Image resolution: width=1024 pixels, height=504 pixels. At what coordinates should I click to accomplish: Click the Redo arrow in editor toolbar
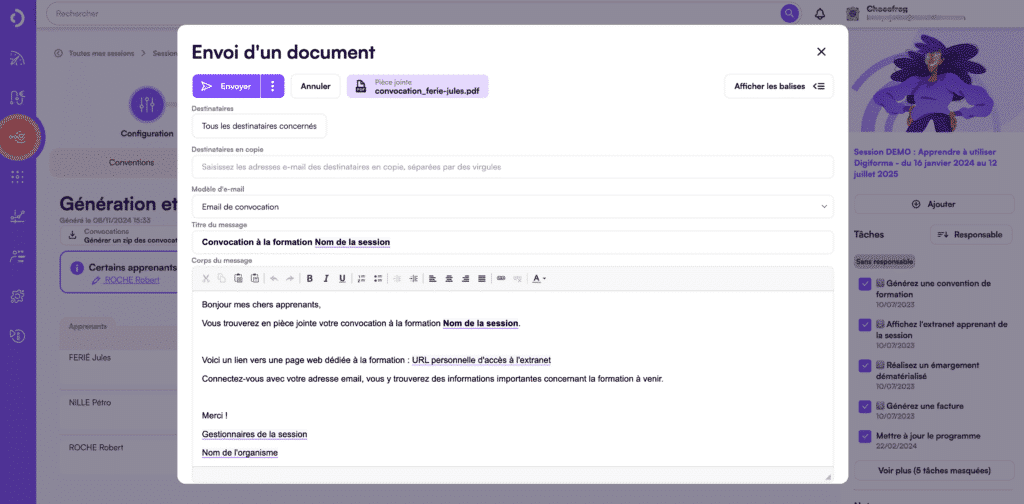pyautogui.click(x=290, y=279)
